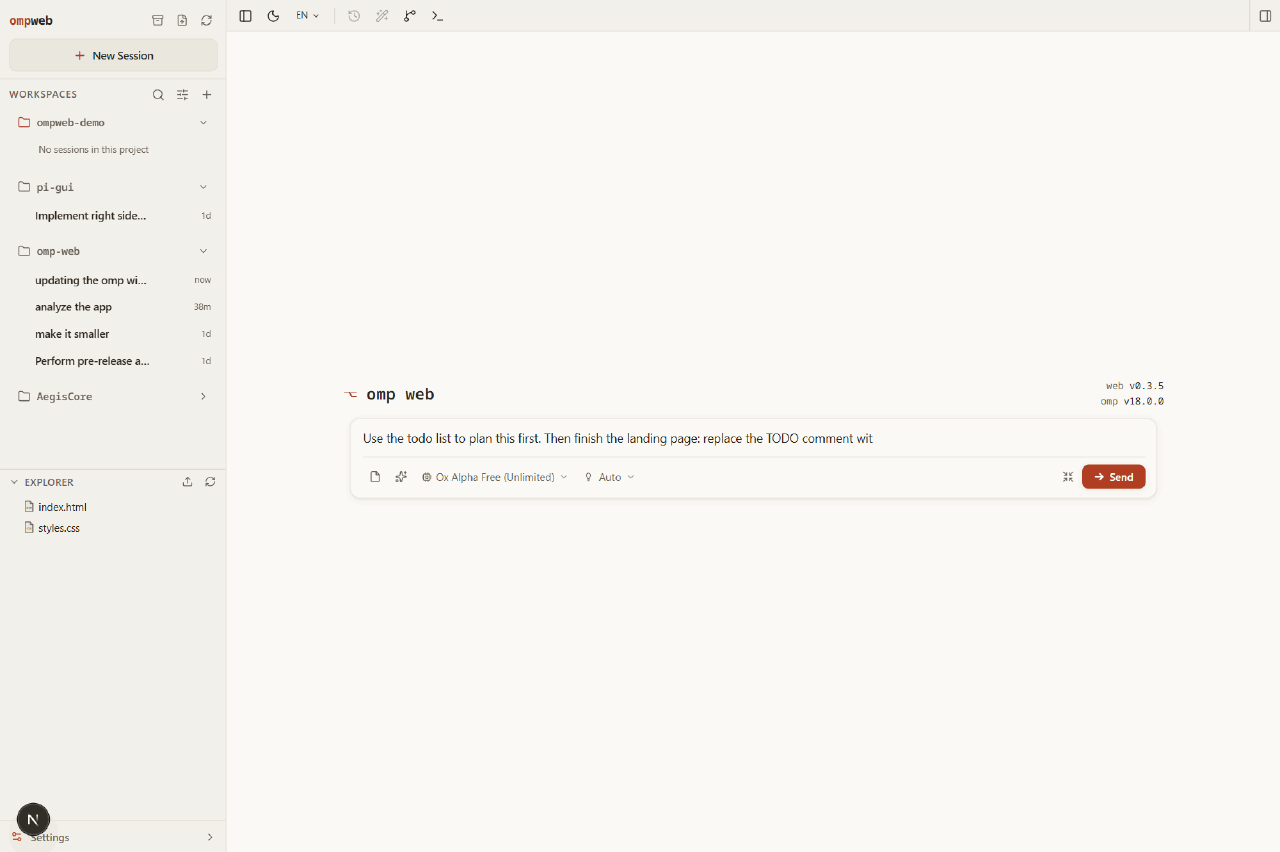Open workspace filter sliders icon
The image size is (1280, 852).
click(182, 95)
